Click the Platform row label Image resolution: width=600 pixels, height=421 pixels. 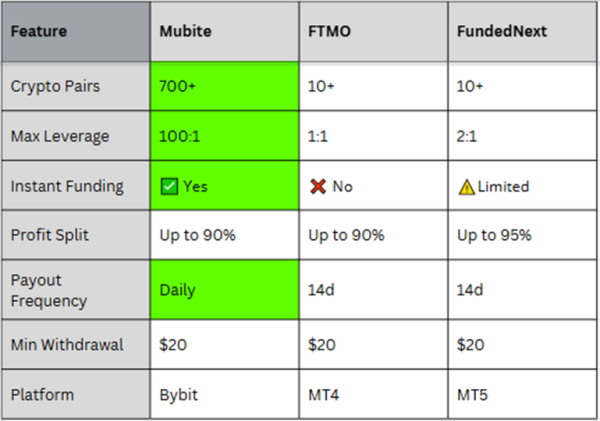76,394
